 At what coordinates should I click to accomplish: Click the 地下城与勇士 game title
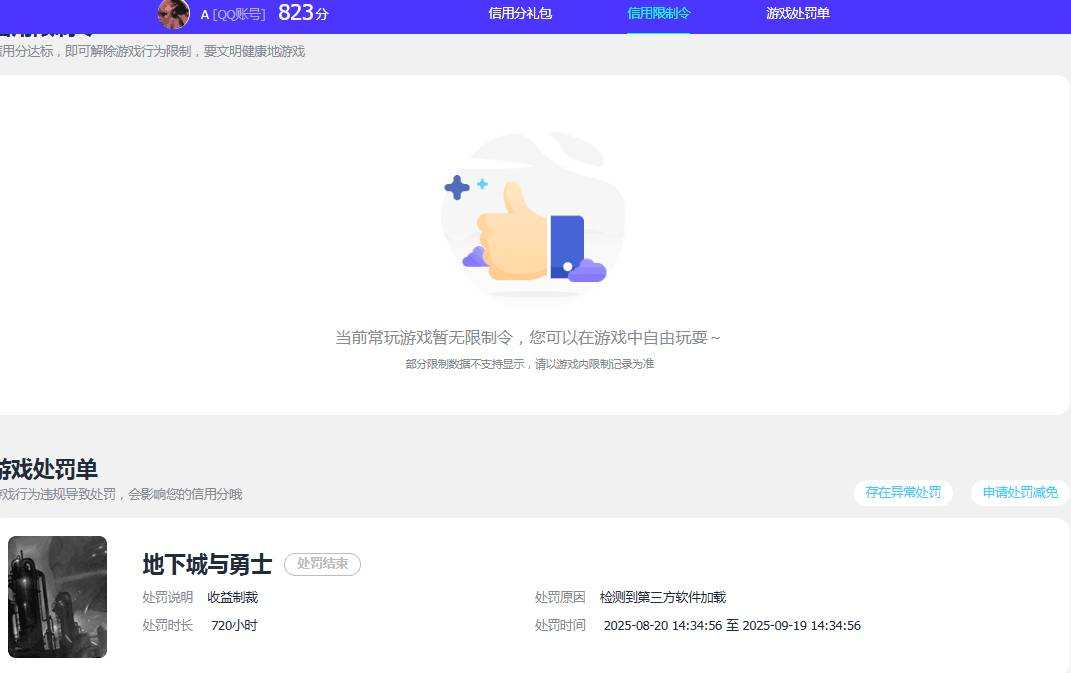207,564
